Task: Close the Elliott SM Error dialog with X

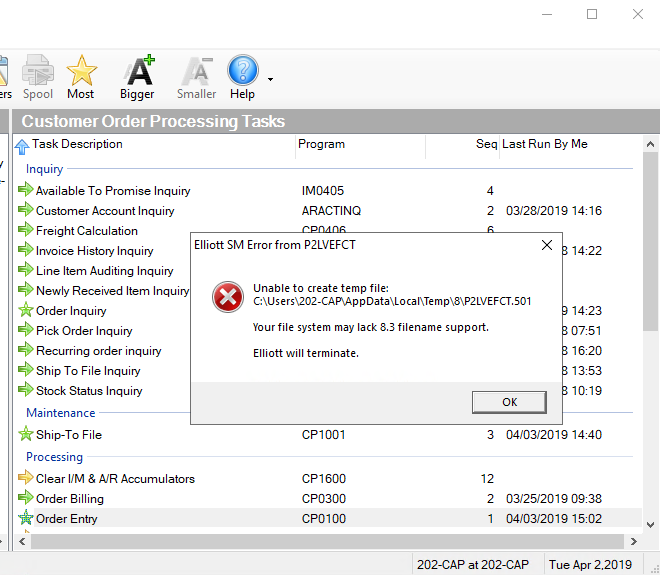Action: pos(547,245)
